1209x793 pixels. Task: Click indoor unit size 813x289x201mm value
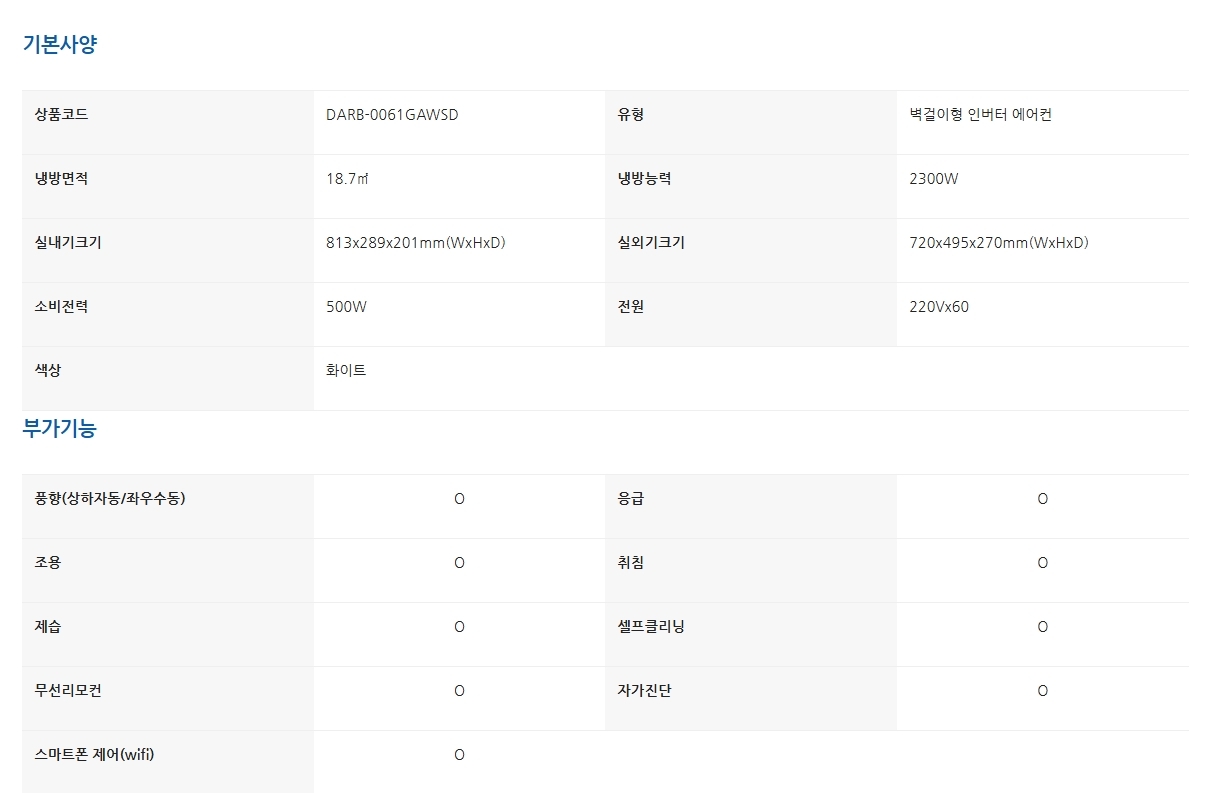pyautogui.click(x=416, y=243)
